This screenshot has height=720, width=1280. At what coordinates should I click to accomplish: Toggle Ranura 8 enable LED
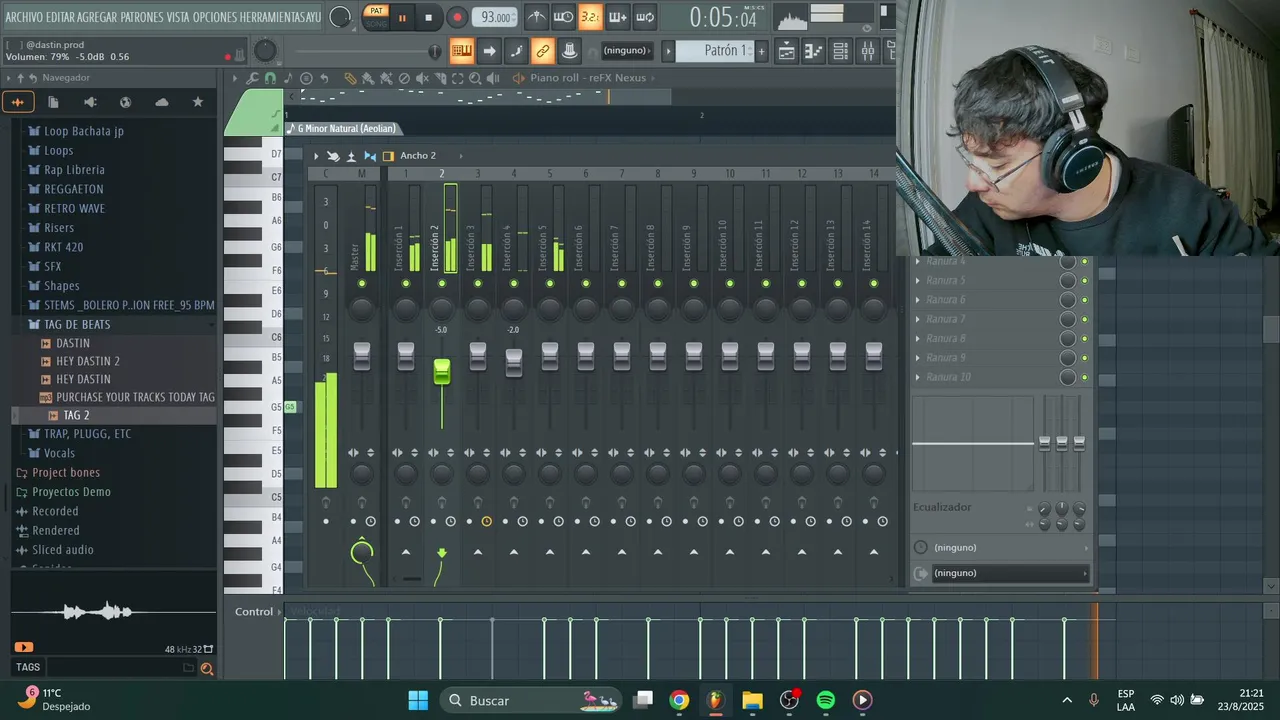(x=1084, y=339)
